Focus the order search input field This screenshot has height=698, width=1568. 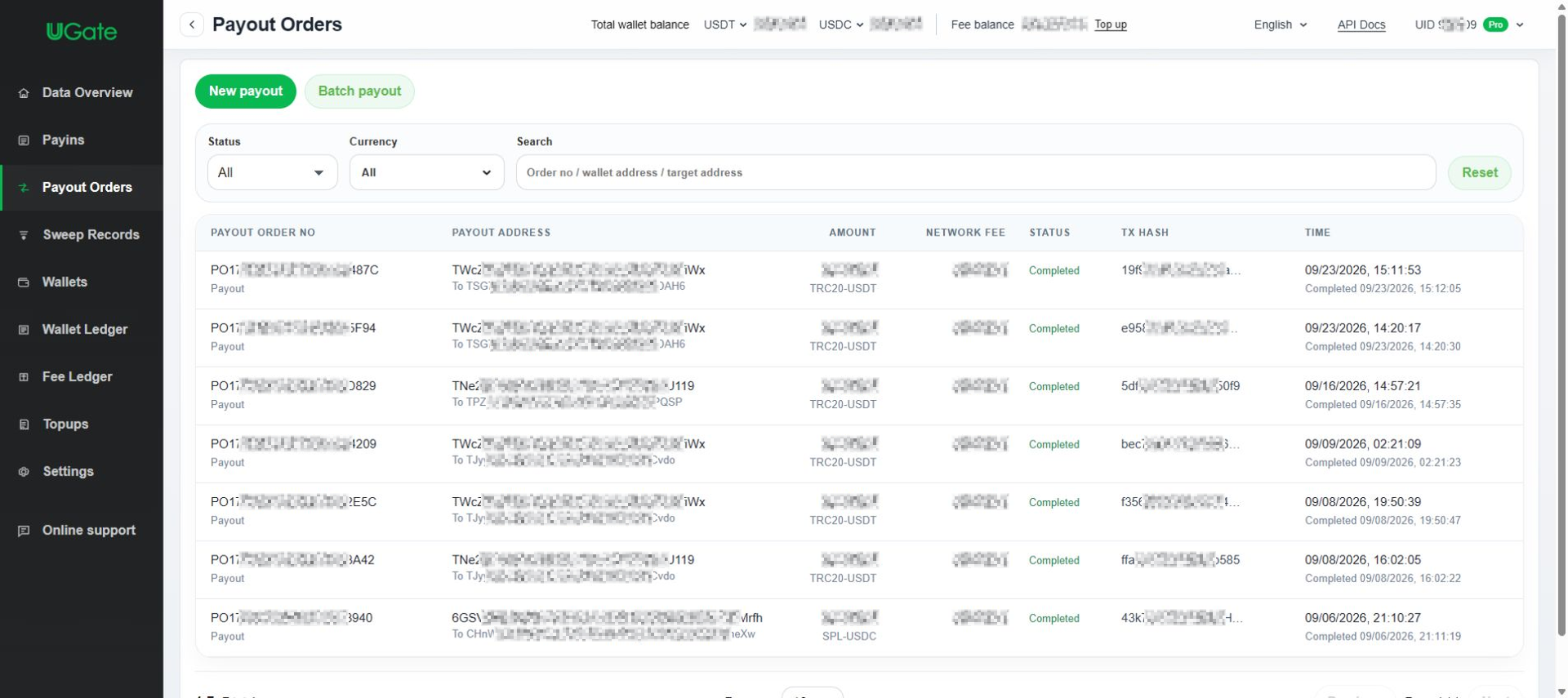[x=976, y=172]
